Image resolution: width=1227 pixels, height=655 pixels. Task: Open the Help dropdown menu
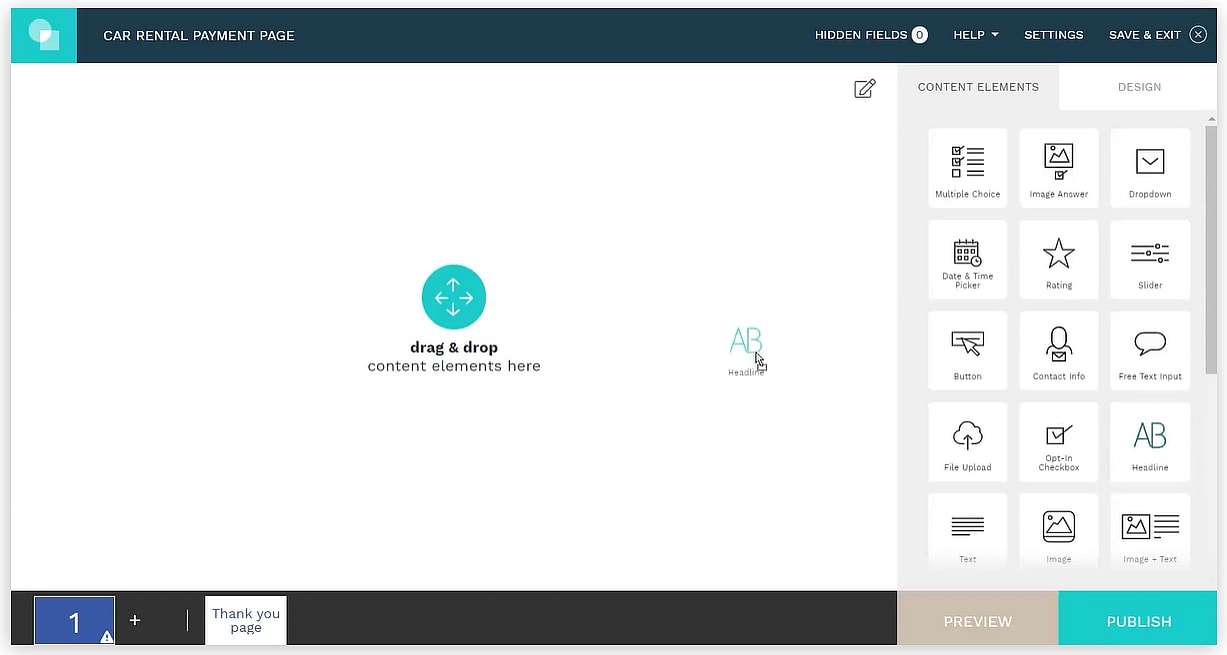tap(975, 35)
